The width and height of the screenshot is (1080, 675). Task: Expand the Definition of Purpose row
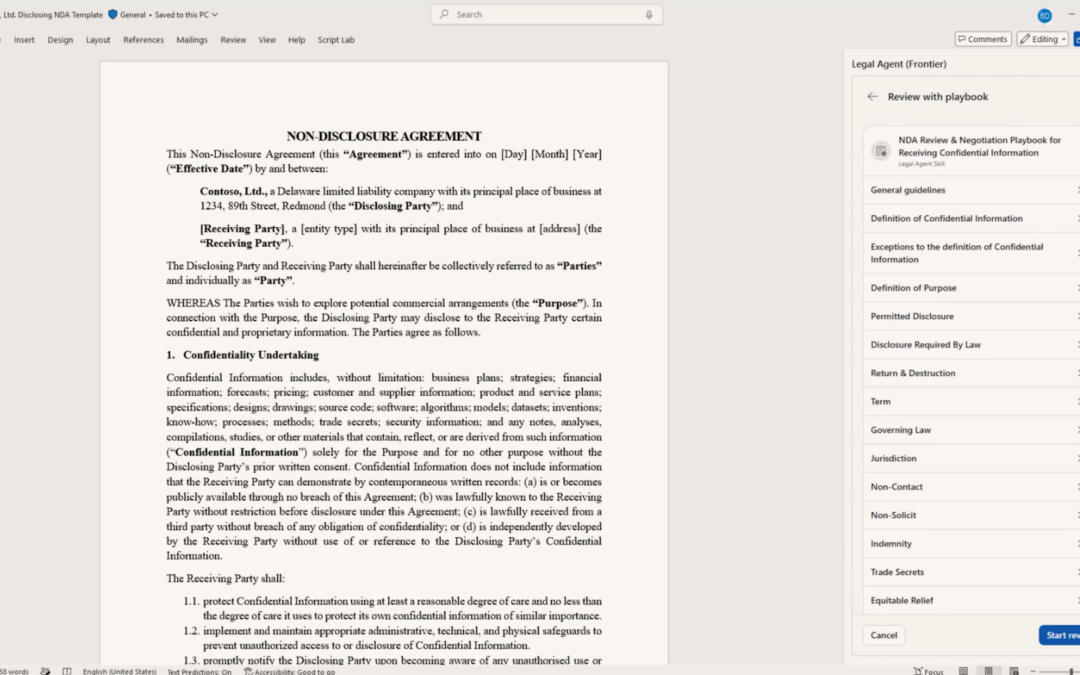(x=971, y=288)
